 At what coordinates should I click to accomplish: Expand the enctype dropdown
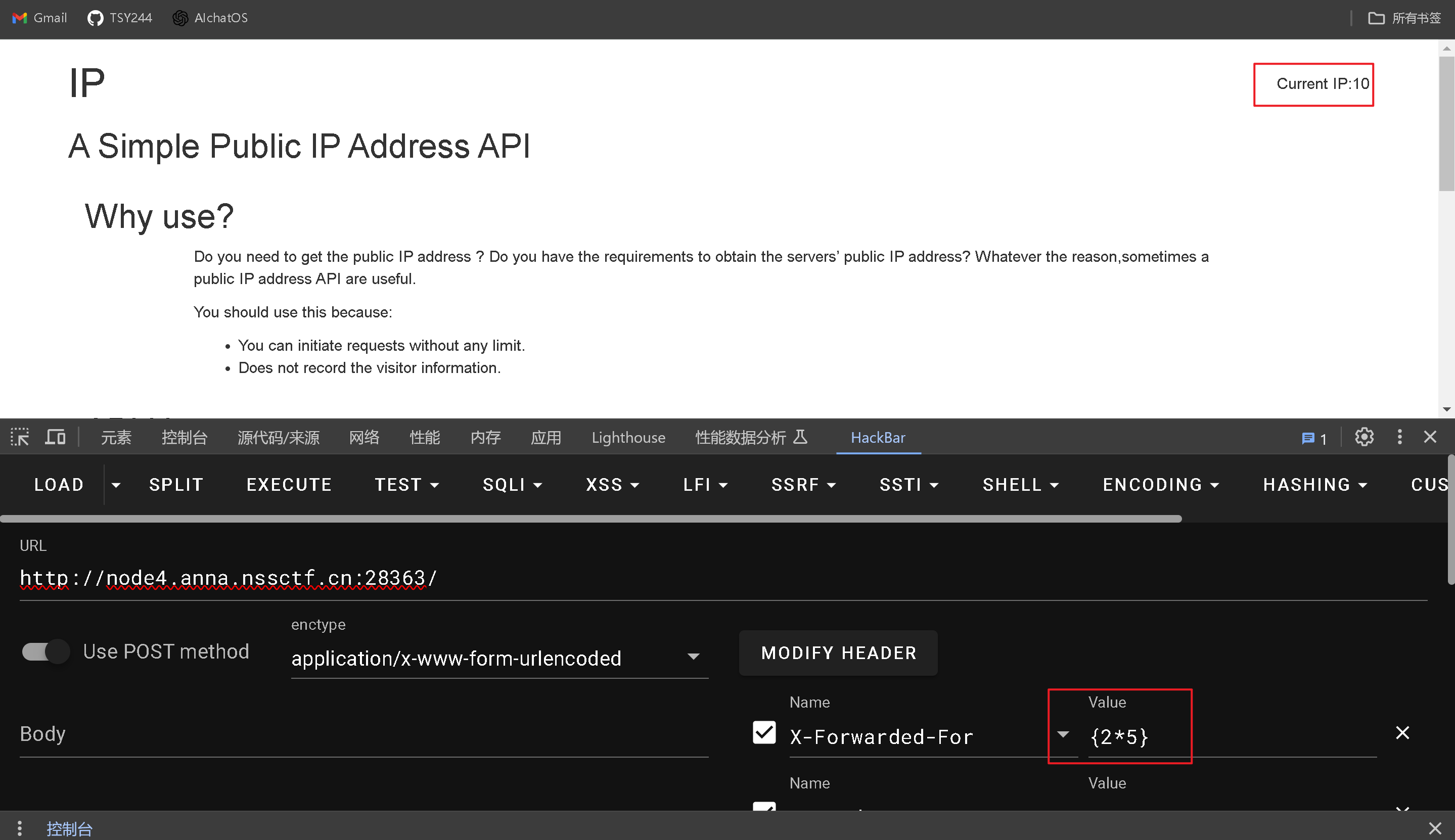[x=693, y=657]
